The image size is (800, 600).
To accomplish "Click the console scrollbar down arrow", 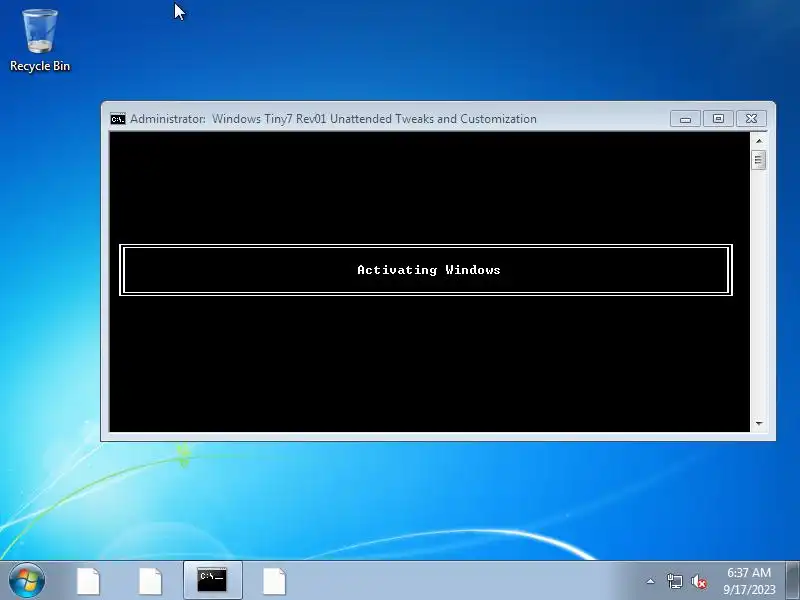I will coord(759,423).
